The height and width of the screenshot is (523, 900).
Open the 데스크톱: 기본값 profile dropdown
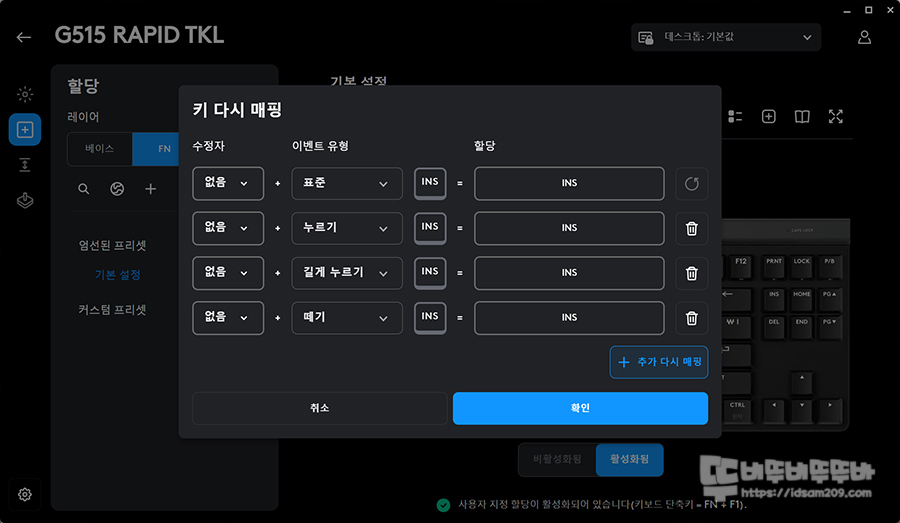726,37
